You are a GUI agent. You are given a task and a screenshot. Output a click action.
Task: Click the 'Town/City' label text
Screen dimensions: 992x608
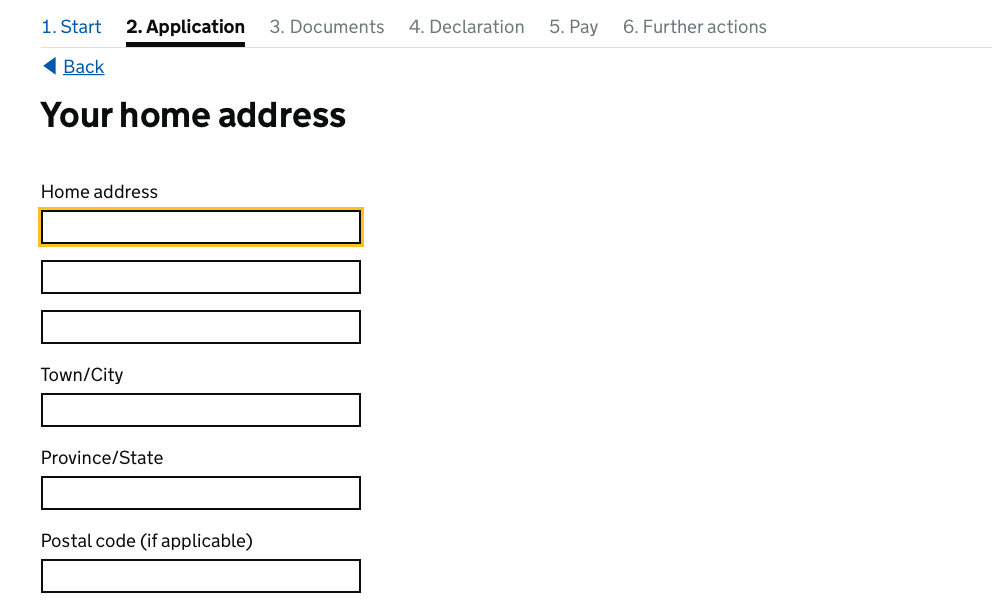pyautogui.click(x=82, y=375)
